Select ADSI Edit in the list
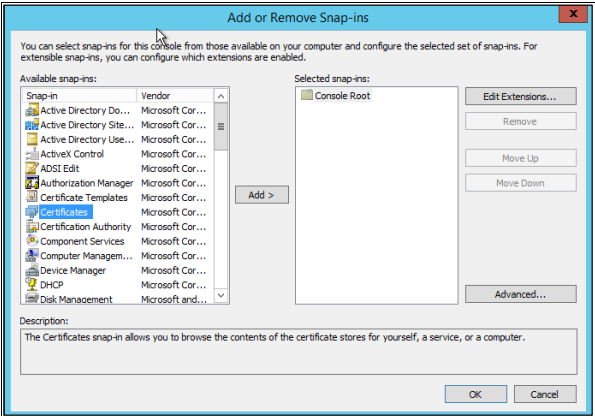Viewport: 595px width, 416px height. tap(60, 169)
